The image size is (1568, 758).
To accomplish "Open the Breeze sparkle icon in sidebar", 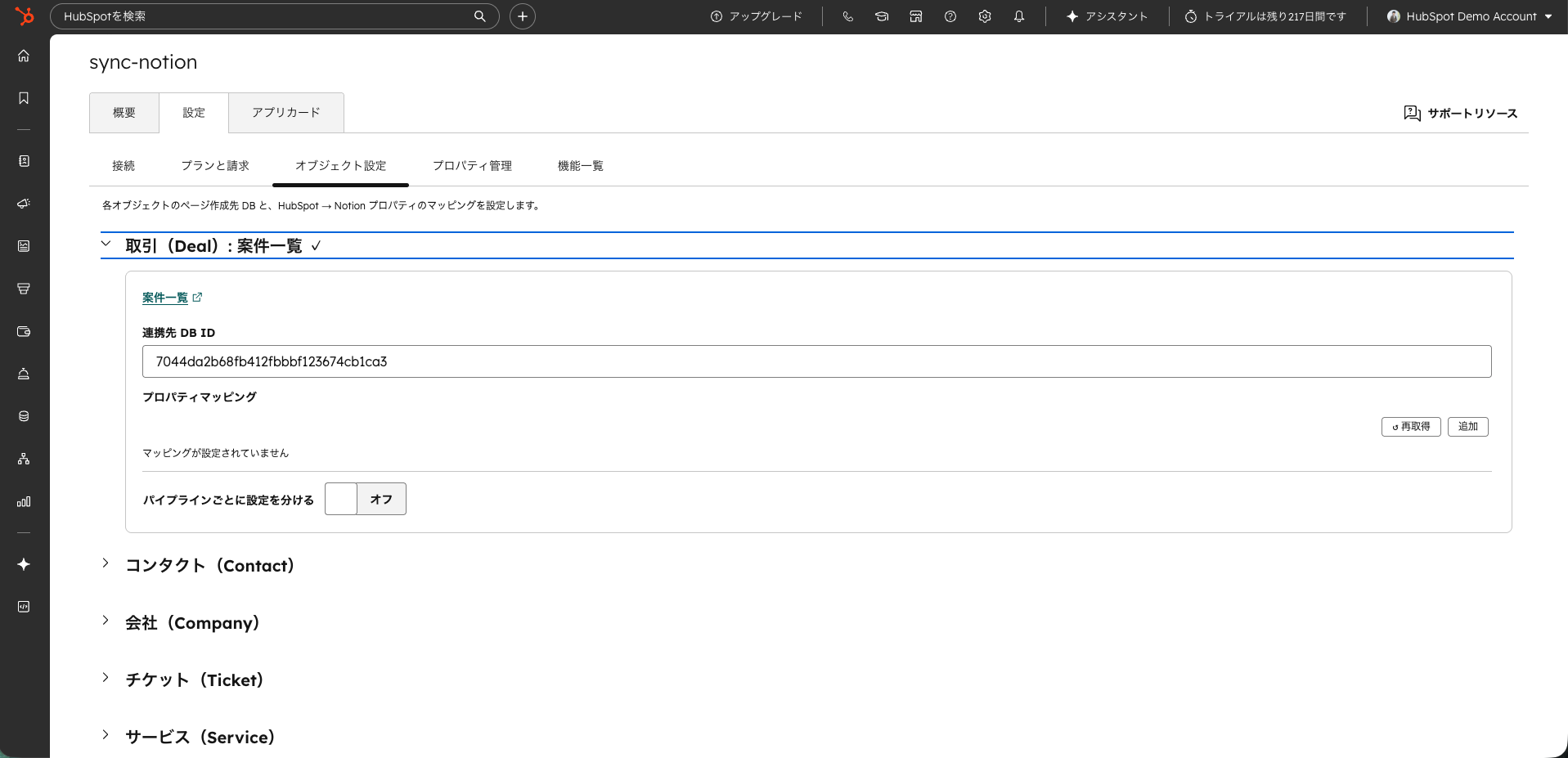I will [x=24, y=564].
